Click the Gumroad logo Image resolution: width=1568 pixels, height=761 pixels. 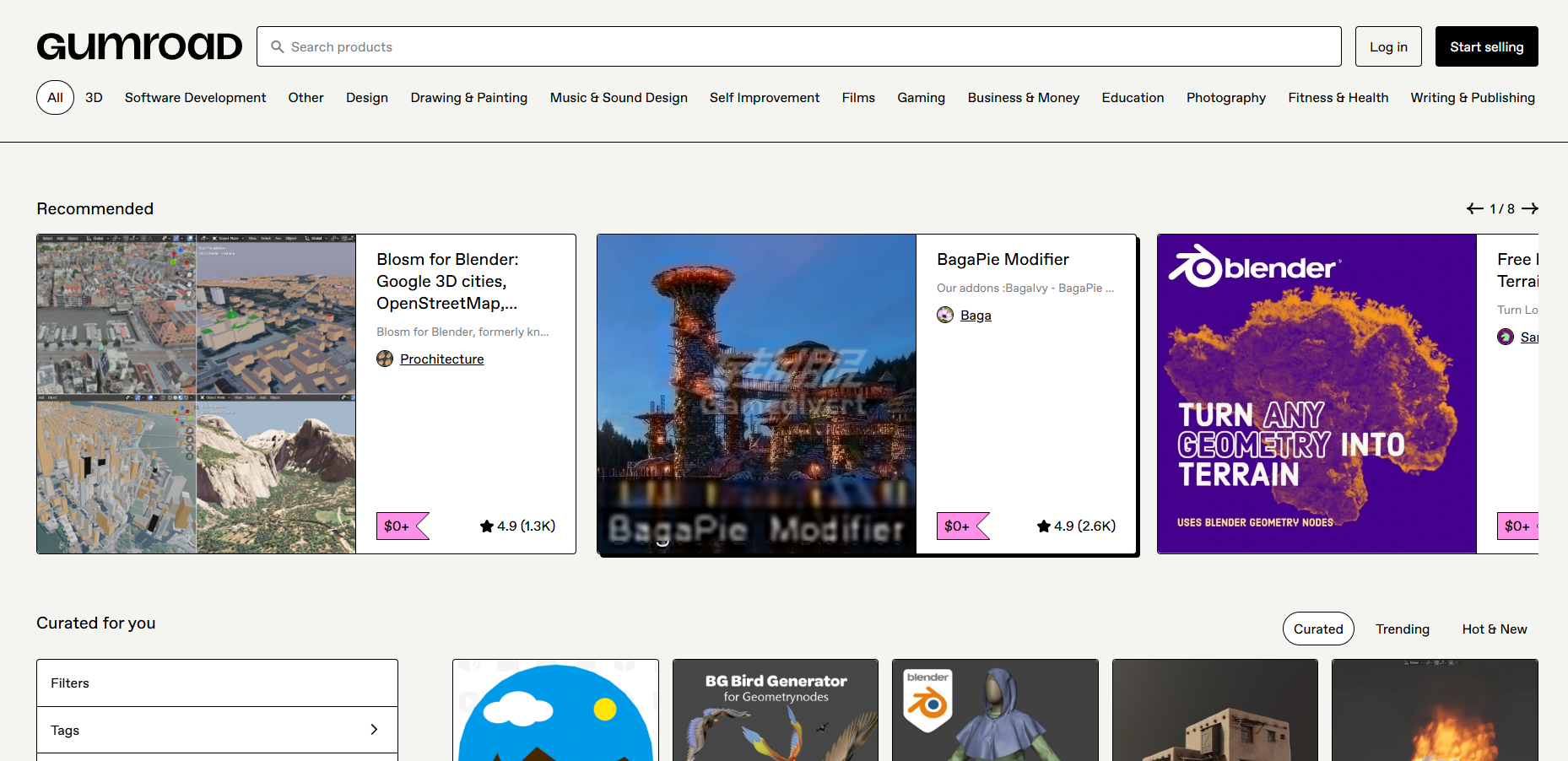(139, 46)
